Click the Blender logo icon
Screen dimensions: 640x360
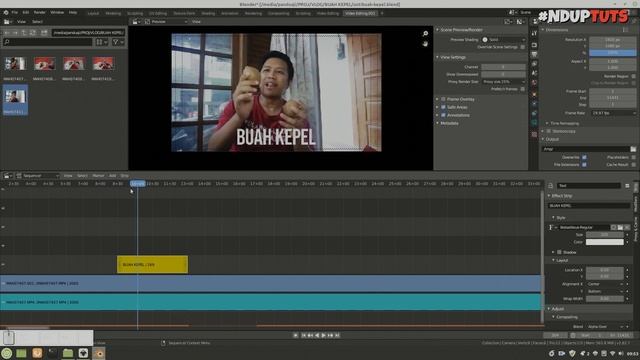click(6, 13)
